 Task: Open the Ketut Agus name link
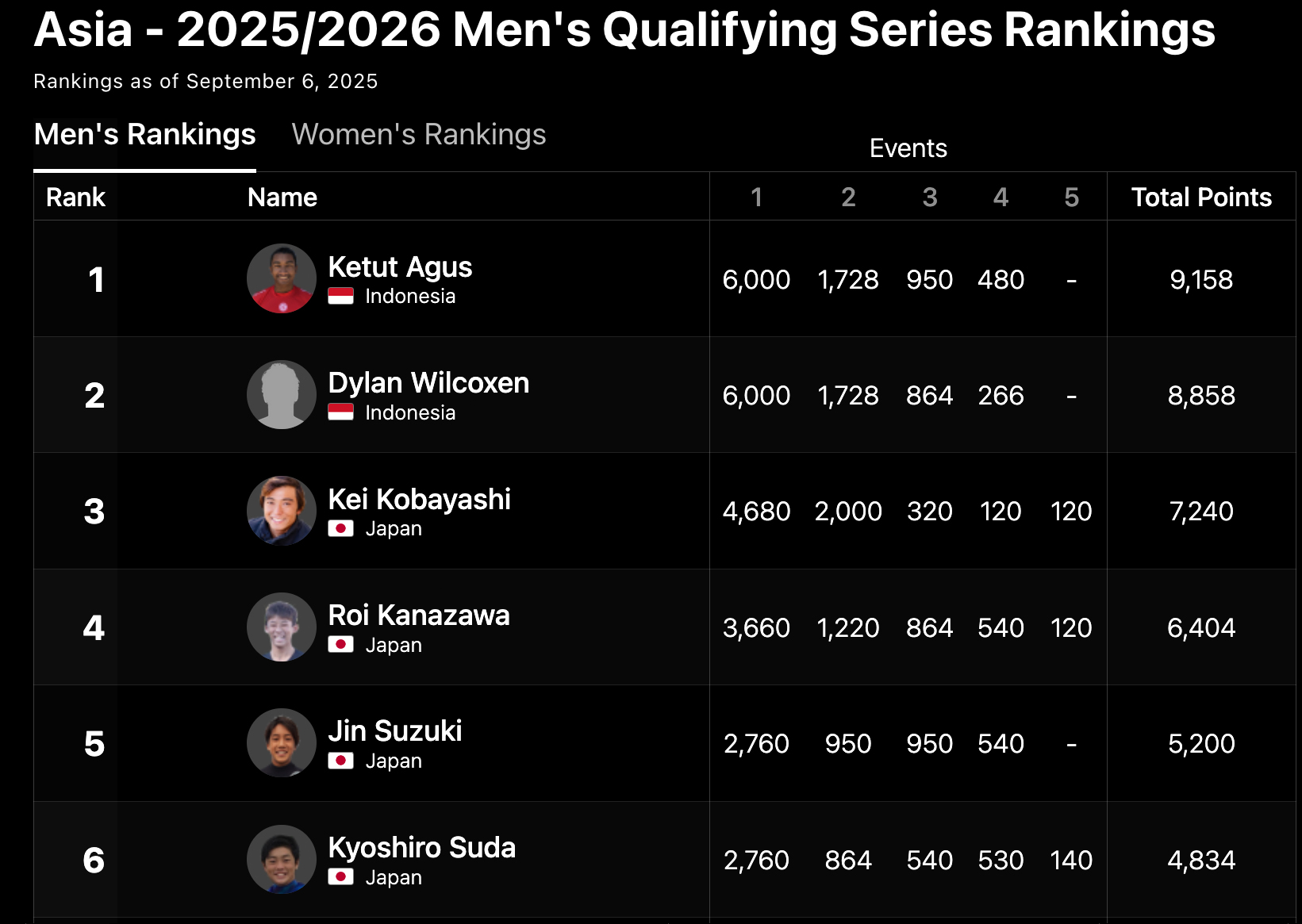pyautogui.click(x=400, y=267)
